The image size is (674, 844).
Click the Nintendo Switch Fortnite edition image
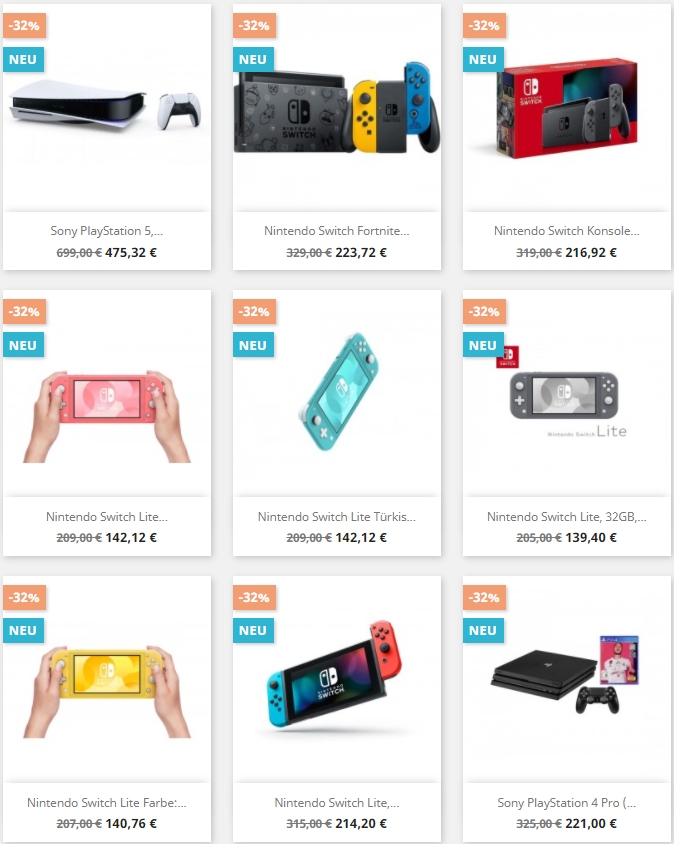[x=336, y=108]
